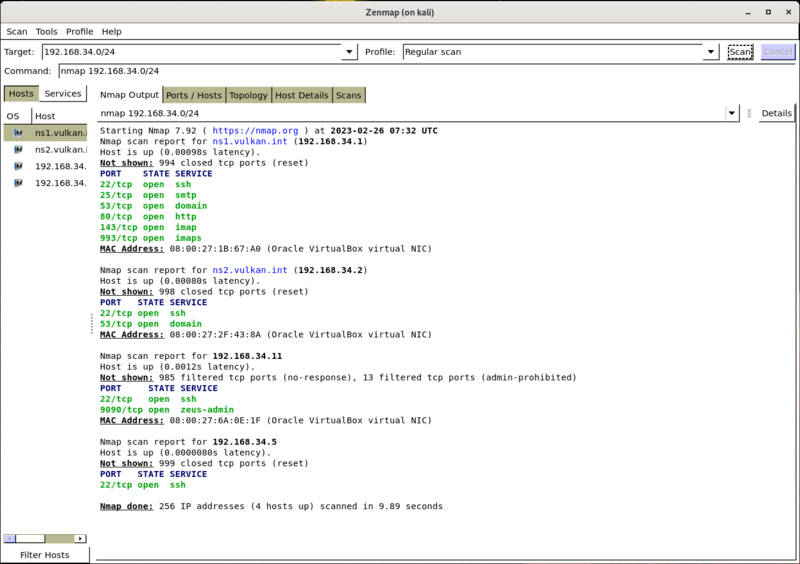The width and height of the screenshot is (800, 564).
Task: Switch to the Ports / Hosts tab
Action: point(193,95)
